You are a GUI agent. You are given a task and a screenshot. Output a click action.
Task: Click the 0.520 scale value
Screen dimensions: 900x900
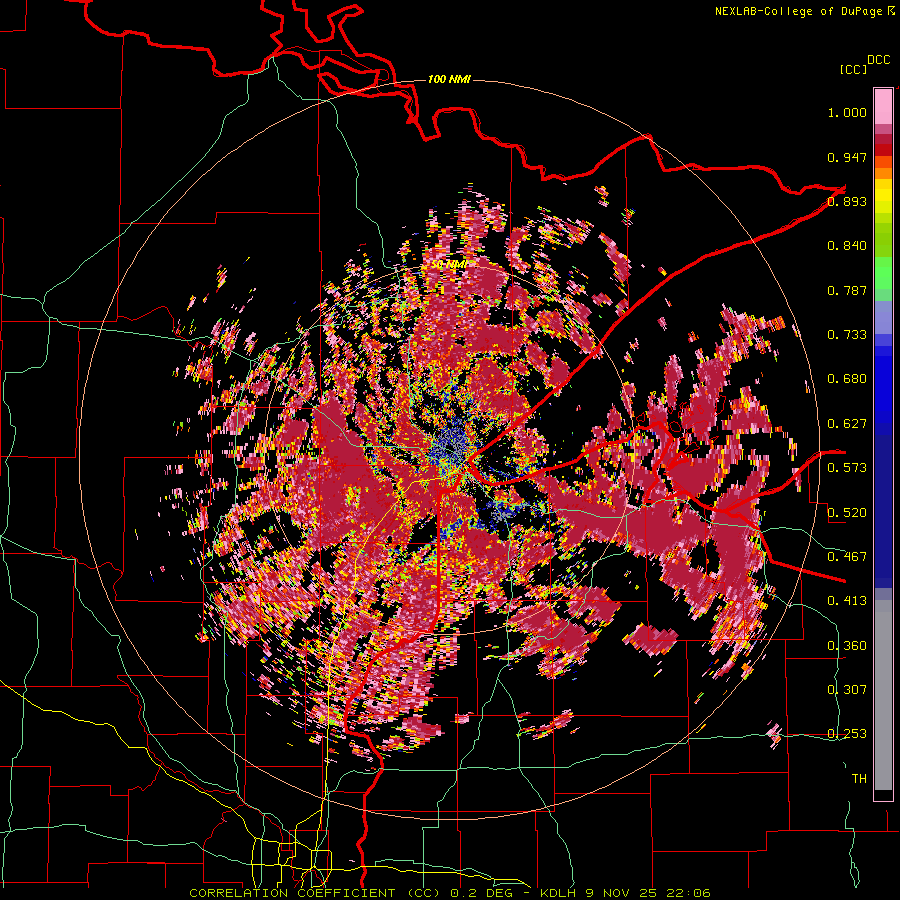click(x=847, y=513)
